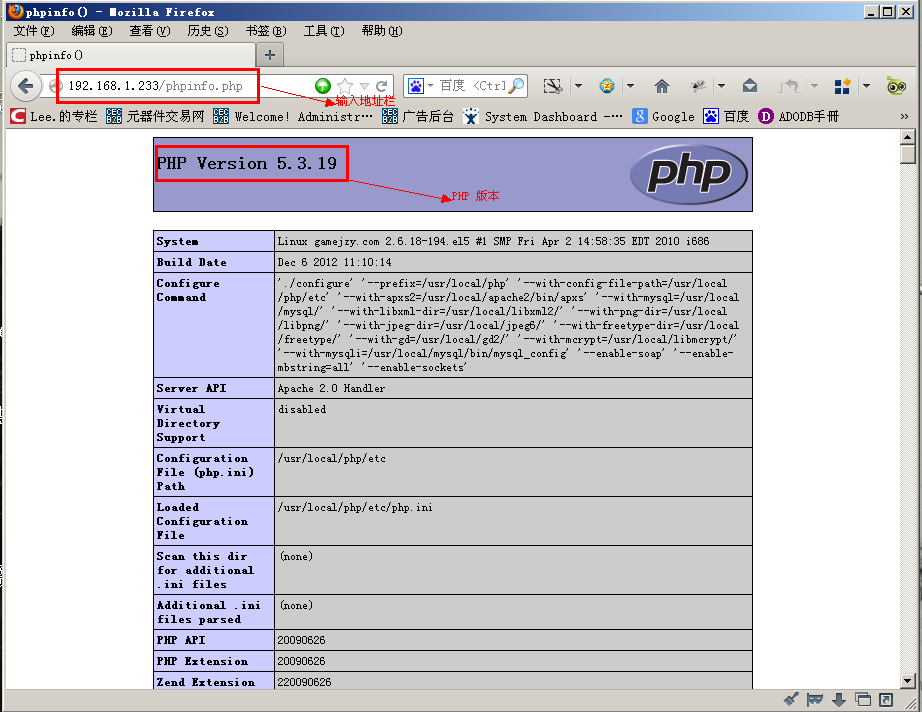This screenshot has height=712, width=922.
Task: Expand the dropdown next to the bug icon
Action: [x=721, y=86]
